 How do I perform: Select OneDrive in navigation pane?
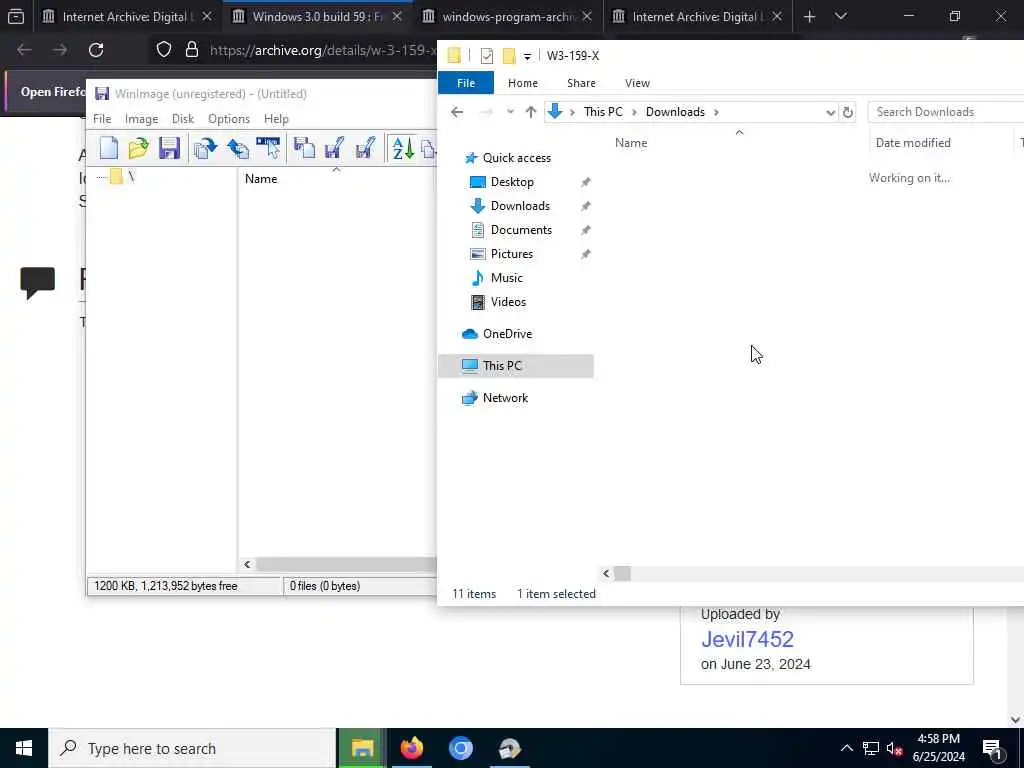507,334
